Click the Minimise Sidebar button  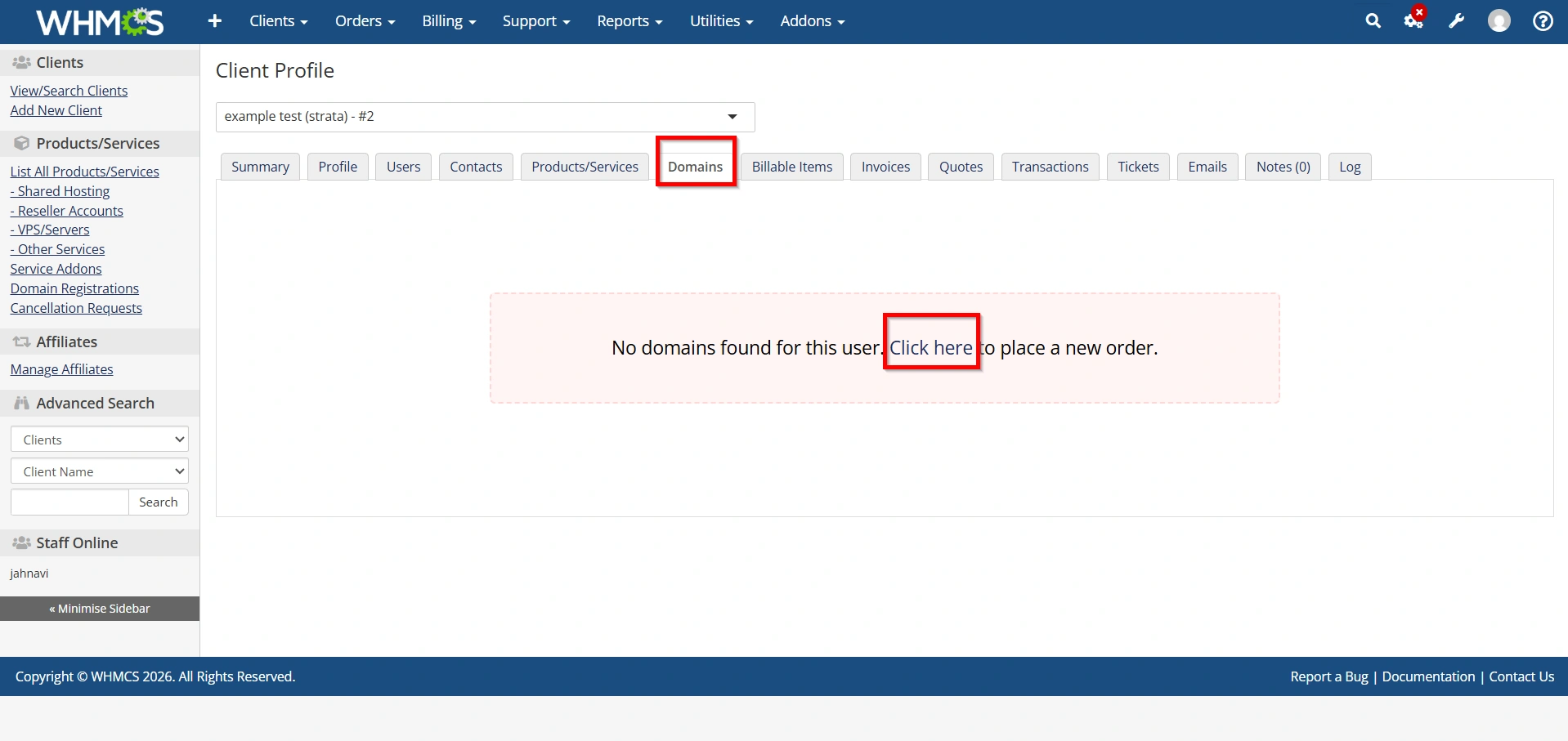(100, 609)
